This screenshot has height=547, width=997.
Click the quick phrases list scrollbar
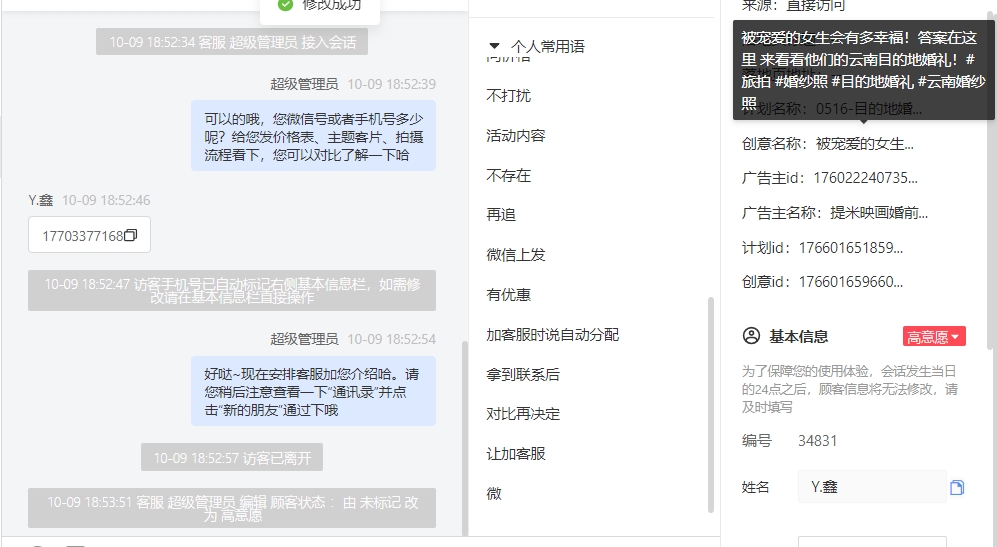[x=710, y=405]
